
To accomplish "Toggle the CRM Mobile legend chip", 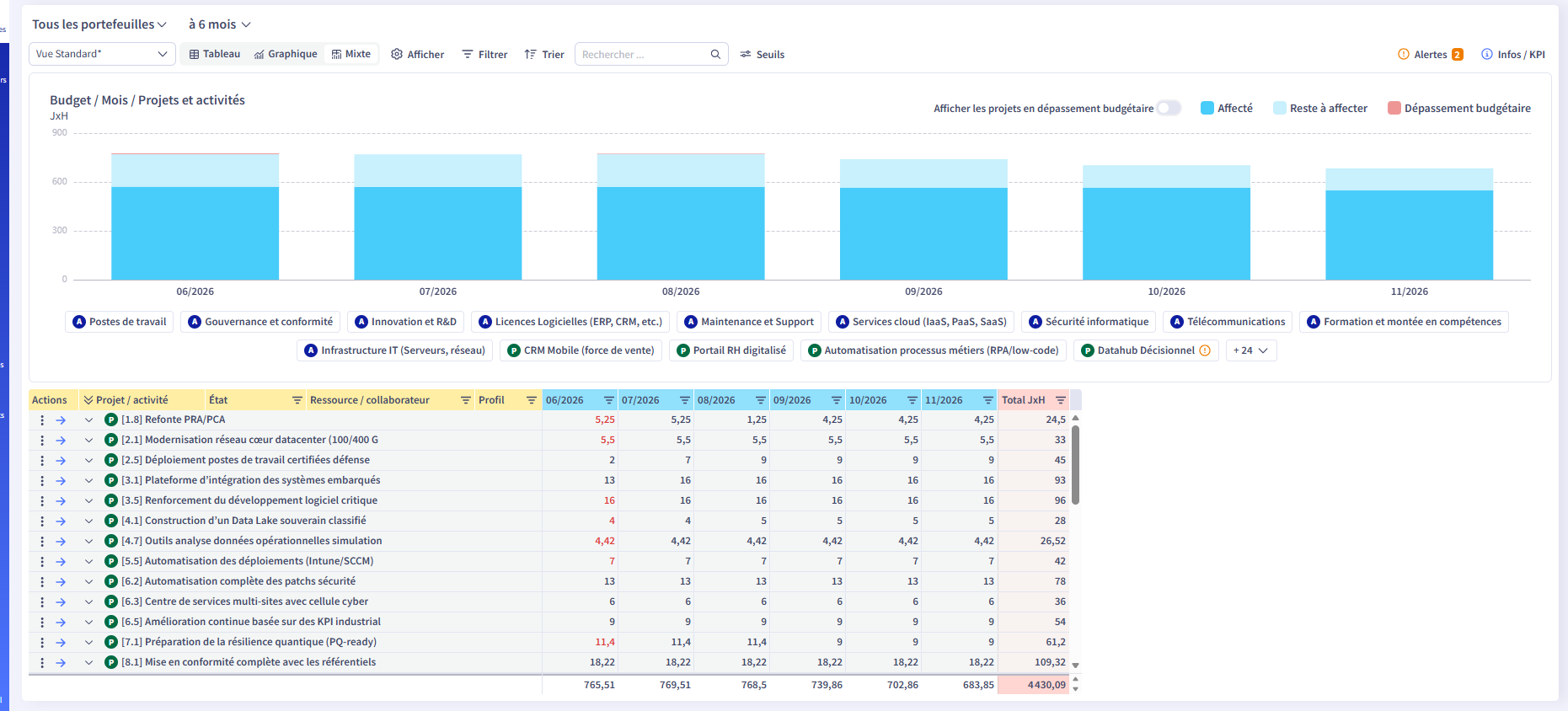I will 581,350.
